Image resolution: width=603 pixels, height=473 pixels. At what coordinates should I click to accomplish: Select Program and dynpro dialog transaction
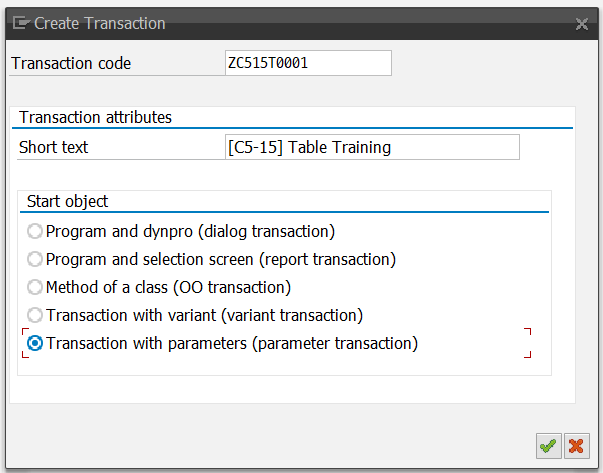coord(35,232)
